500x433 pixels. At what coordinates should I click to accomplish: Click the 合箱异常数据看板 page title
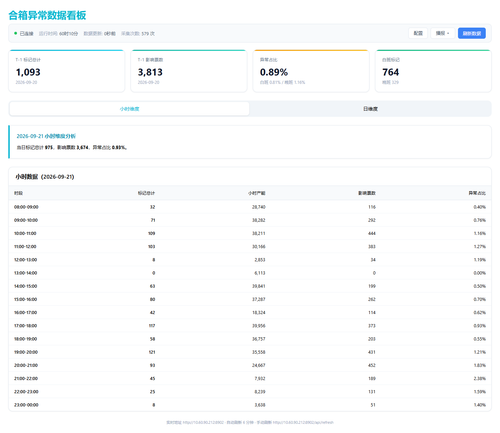click(47, 15)
